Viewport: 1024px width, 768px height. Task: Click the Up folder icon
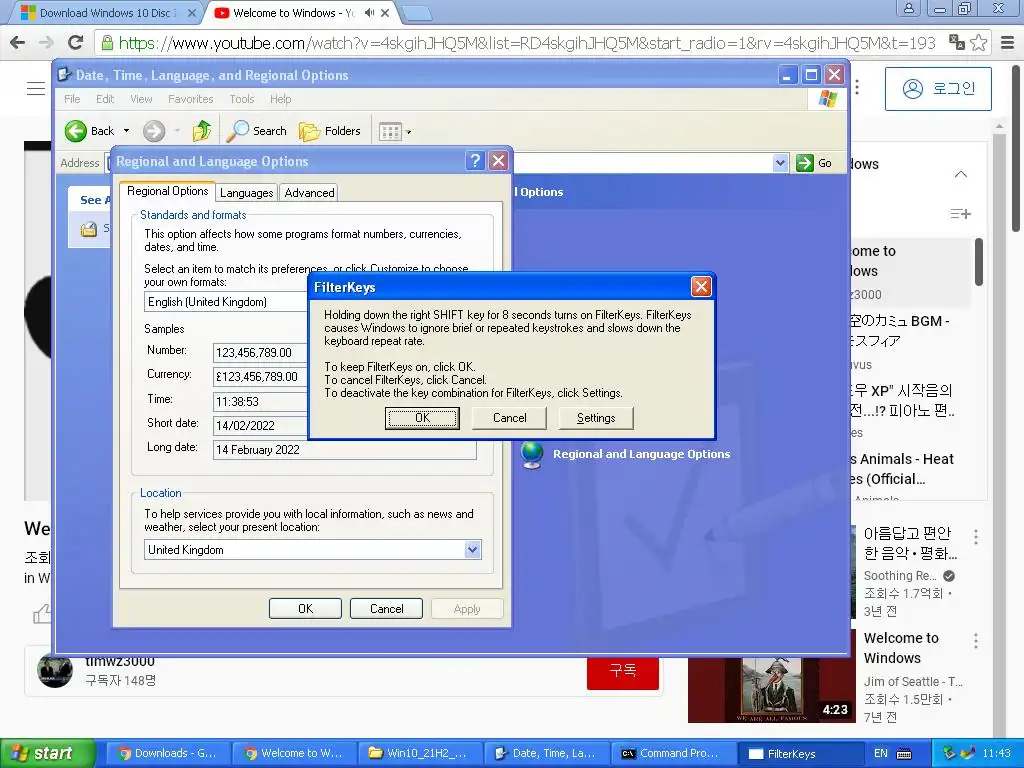(x=202, y=131)
